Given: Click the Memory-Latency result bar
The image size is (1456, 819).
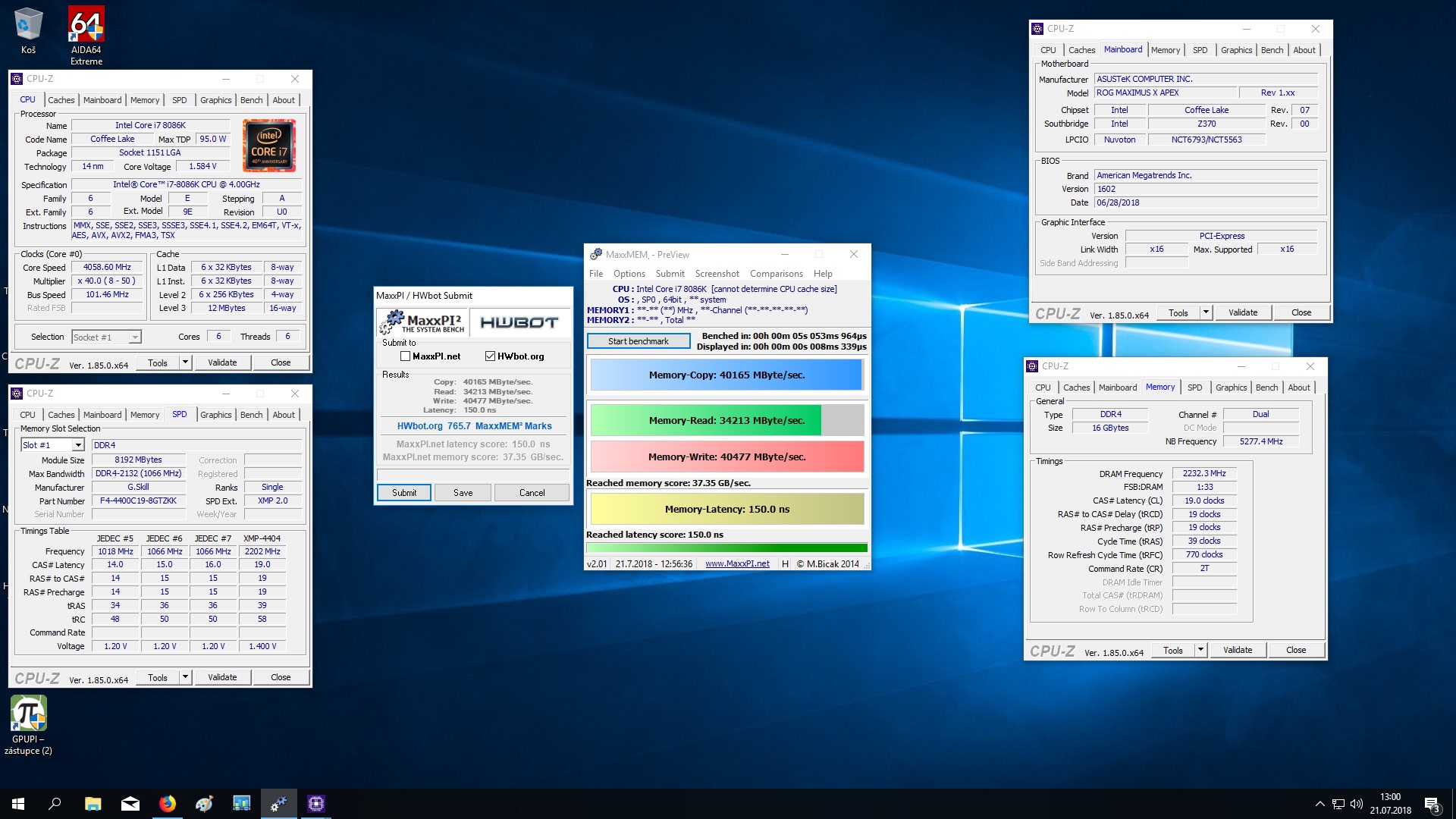Looking at the screenshot, I should tap(726, 509).
